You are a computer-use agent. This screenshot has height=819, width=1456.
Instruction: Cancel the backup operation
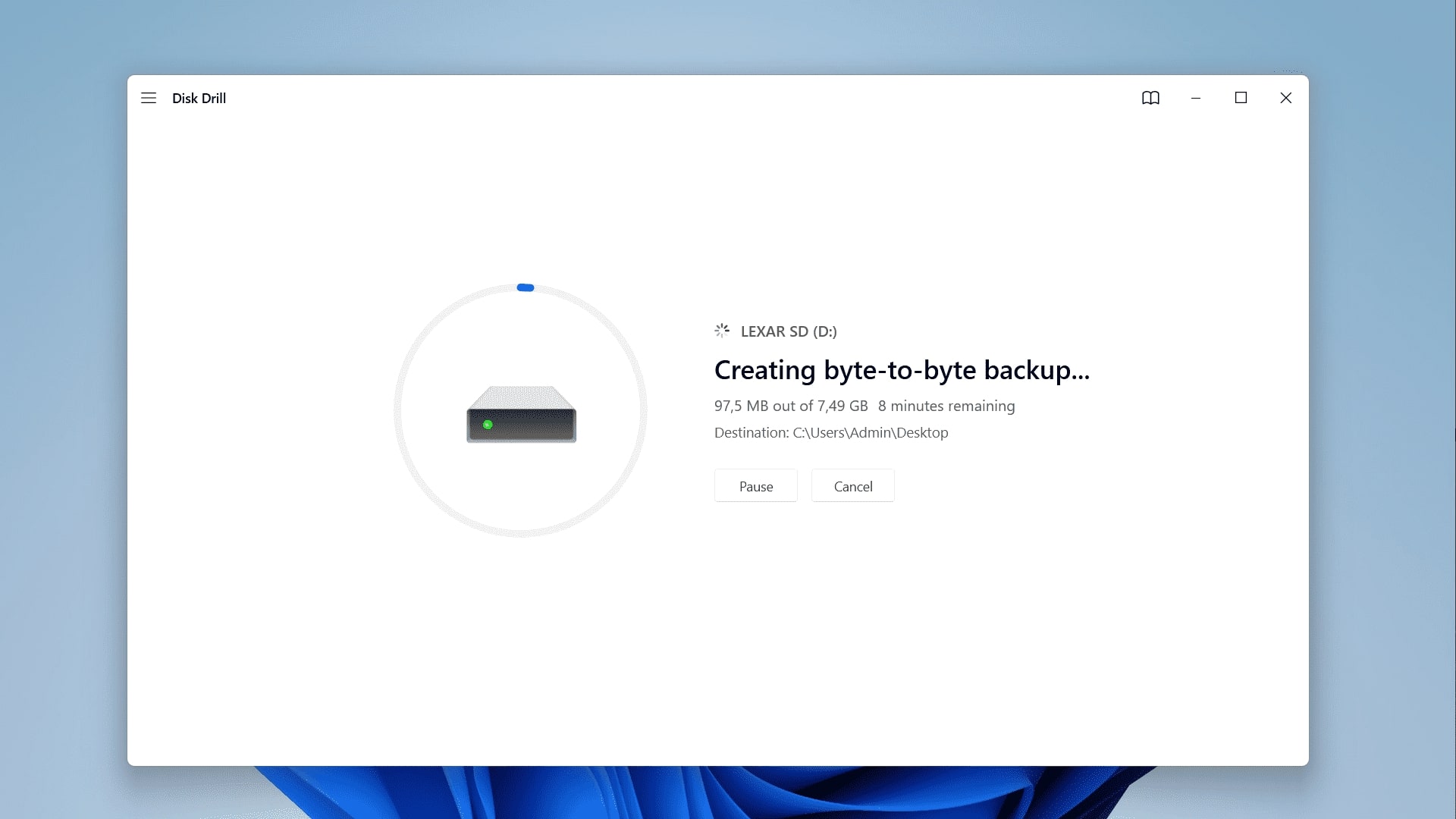853,486
